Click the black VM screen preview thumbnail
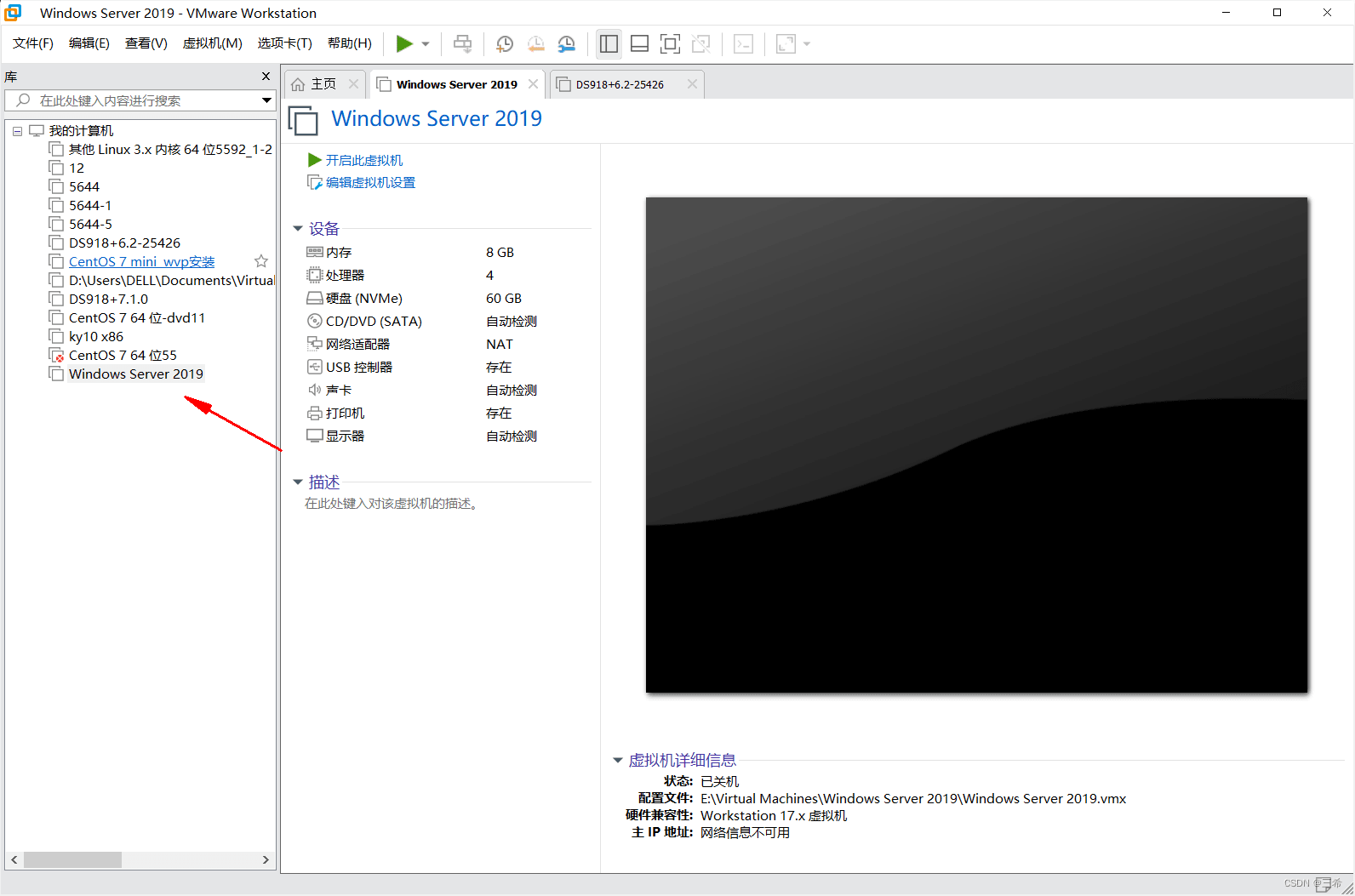Viewport: 1355px width, 896px height. coord(976,445)
